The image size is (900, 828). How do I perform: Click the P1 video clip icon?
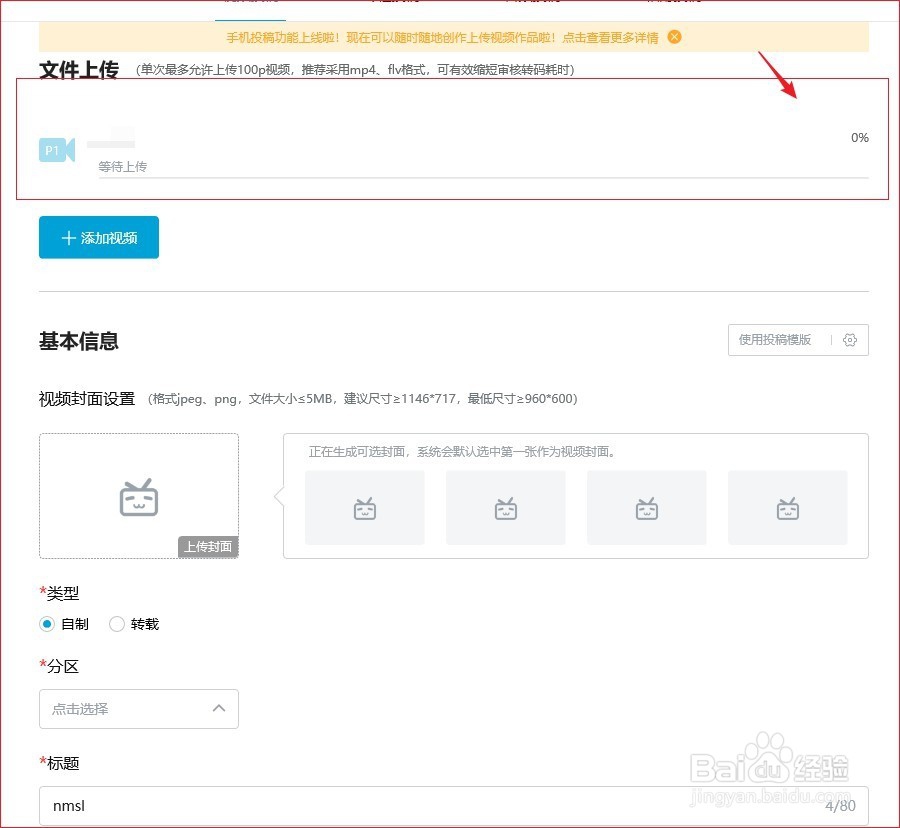(56, 149)
